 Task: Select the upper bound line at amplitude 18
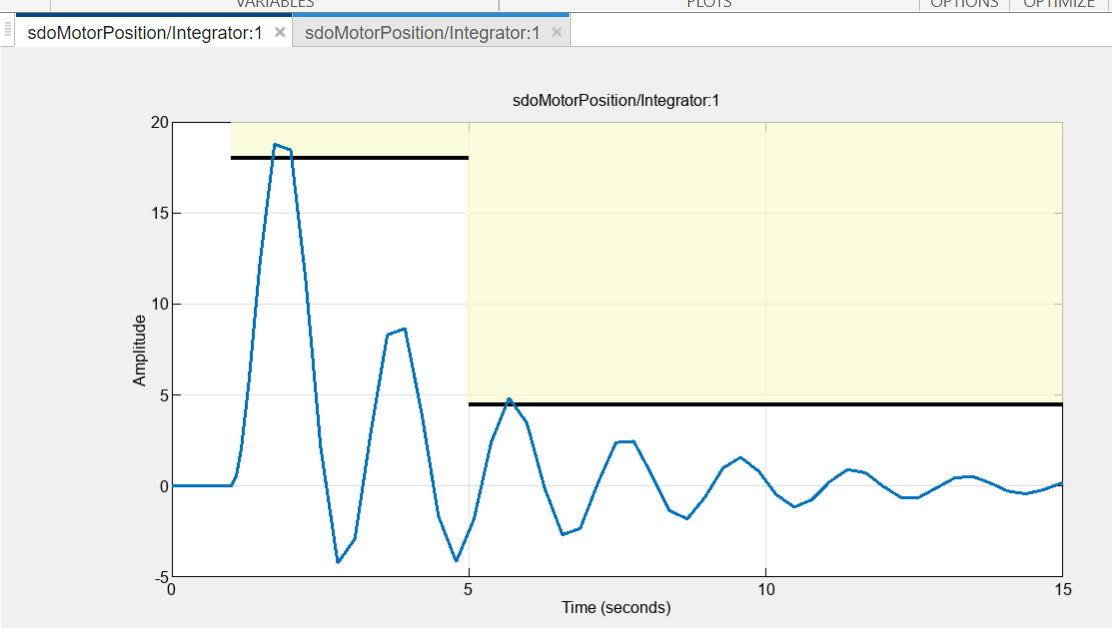(350, 157)
